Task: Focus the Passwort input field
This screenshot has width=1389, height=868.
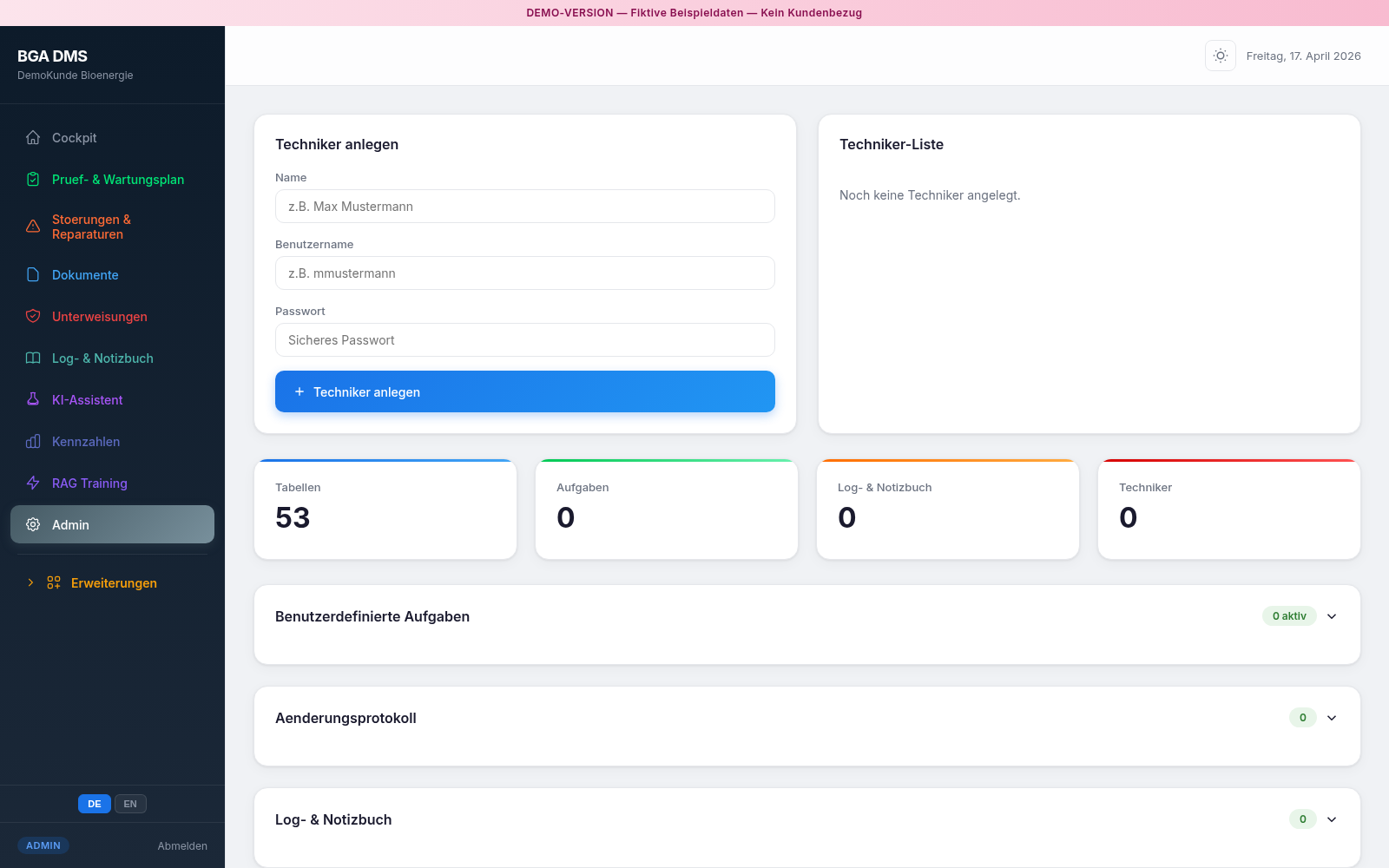Action: tap(524, 340)
